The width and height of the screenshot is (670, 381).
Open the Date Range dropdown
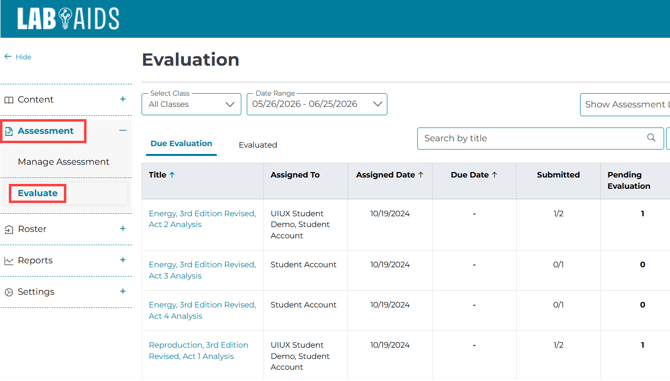pyautogui.click(x=317, y=104)
